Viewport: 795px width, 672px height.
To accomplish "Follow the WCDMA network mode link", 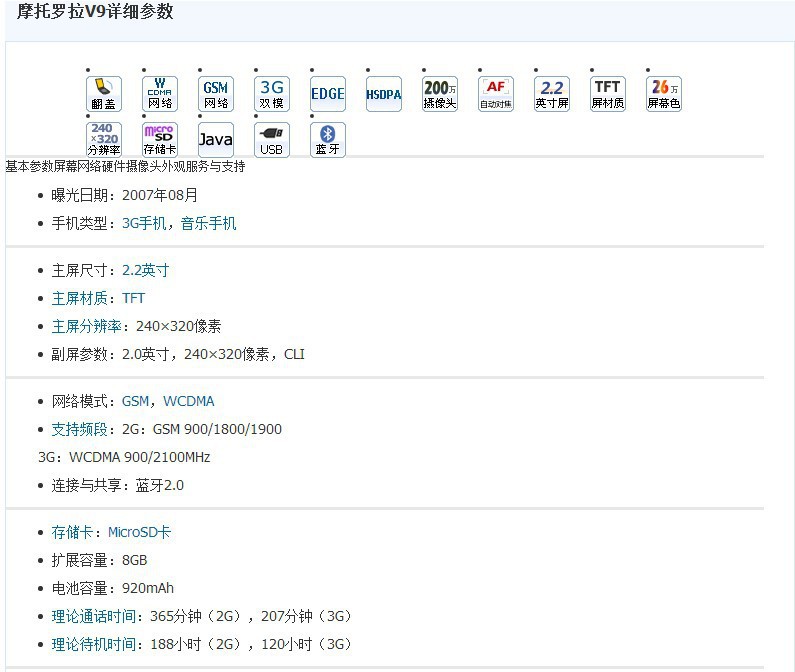I will 189,401.
